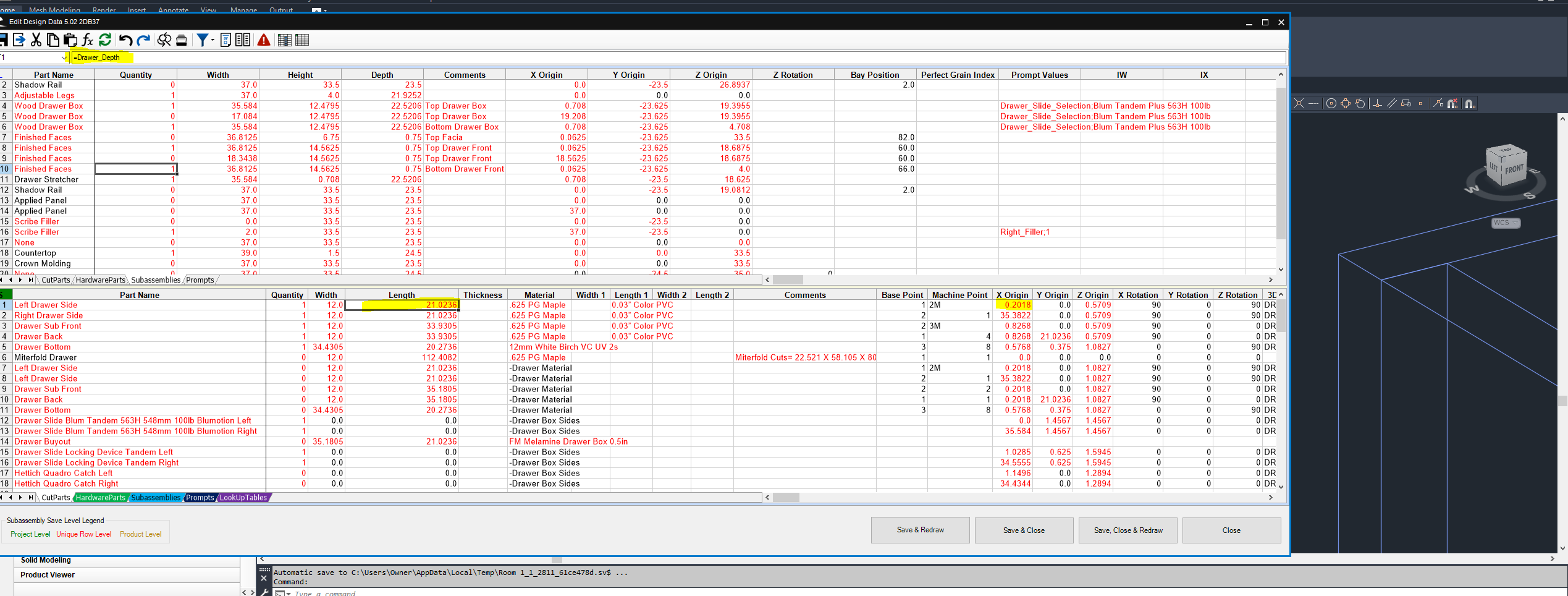
Task: Open the blue filter funnel dropdown arrow
Action: [213, 40]
